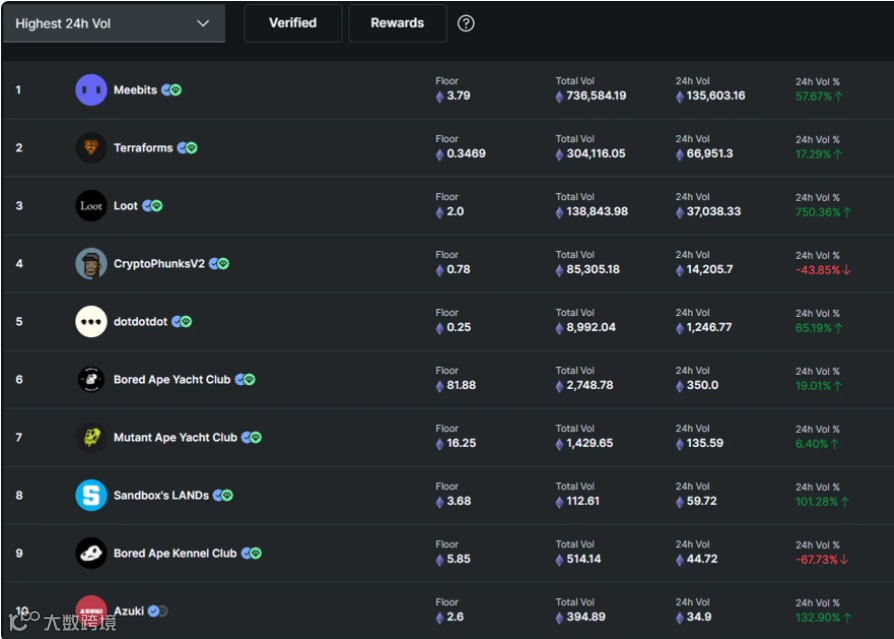
Task: Select dotdotdot total volume 8,992.04
Action: pyautogui.click(x=591, y=327)
